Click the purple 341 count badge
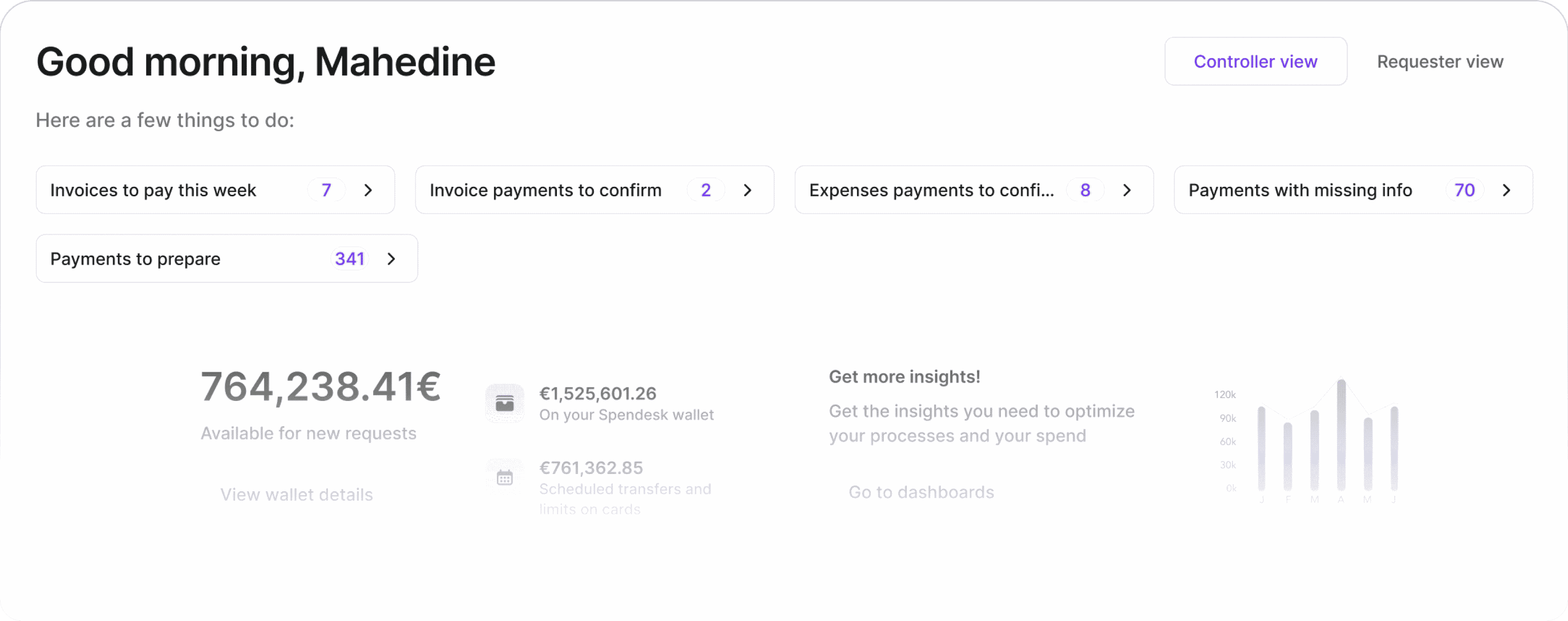The height and width of the screenshot is (621, 1568). click(x=350, y=259)
